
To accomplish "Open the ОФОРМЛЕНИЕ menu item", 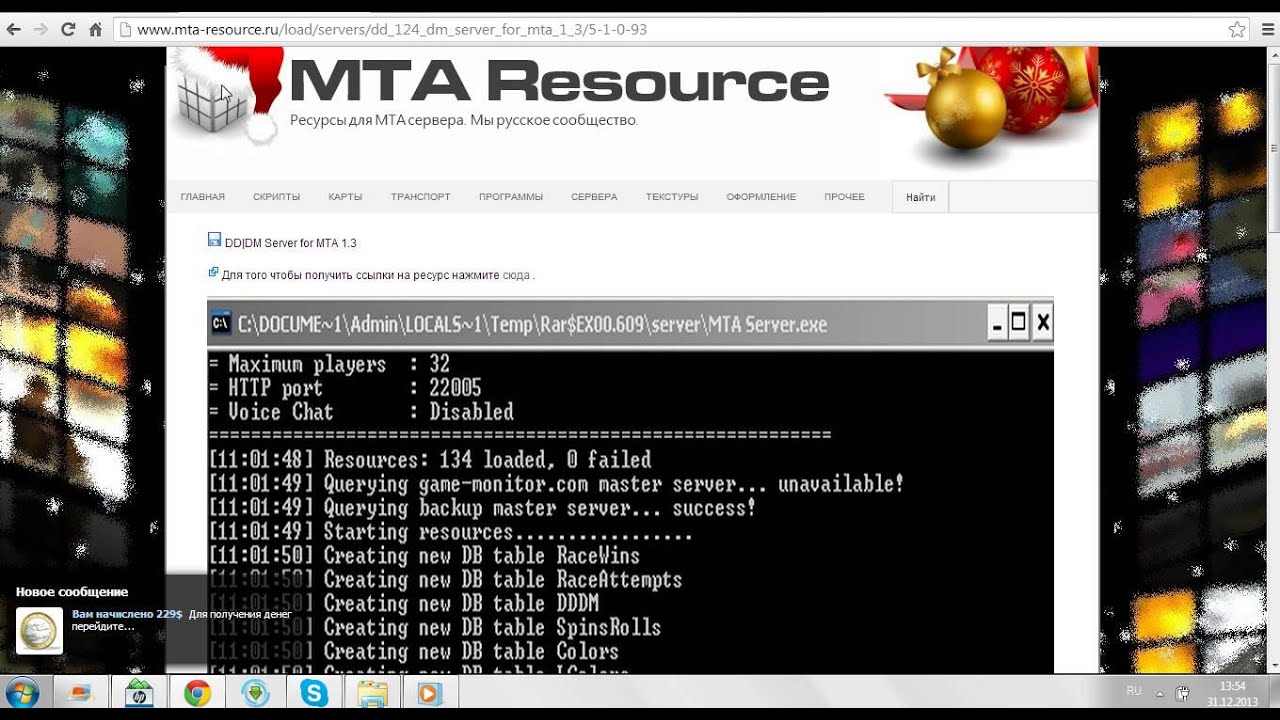I will (761, 197).
